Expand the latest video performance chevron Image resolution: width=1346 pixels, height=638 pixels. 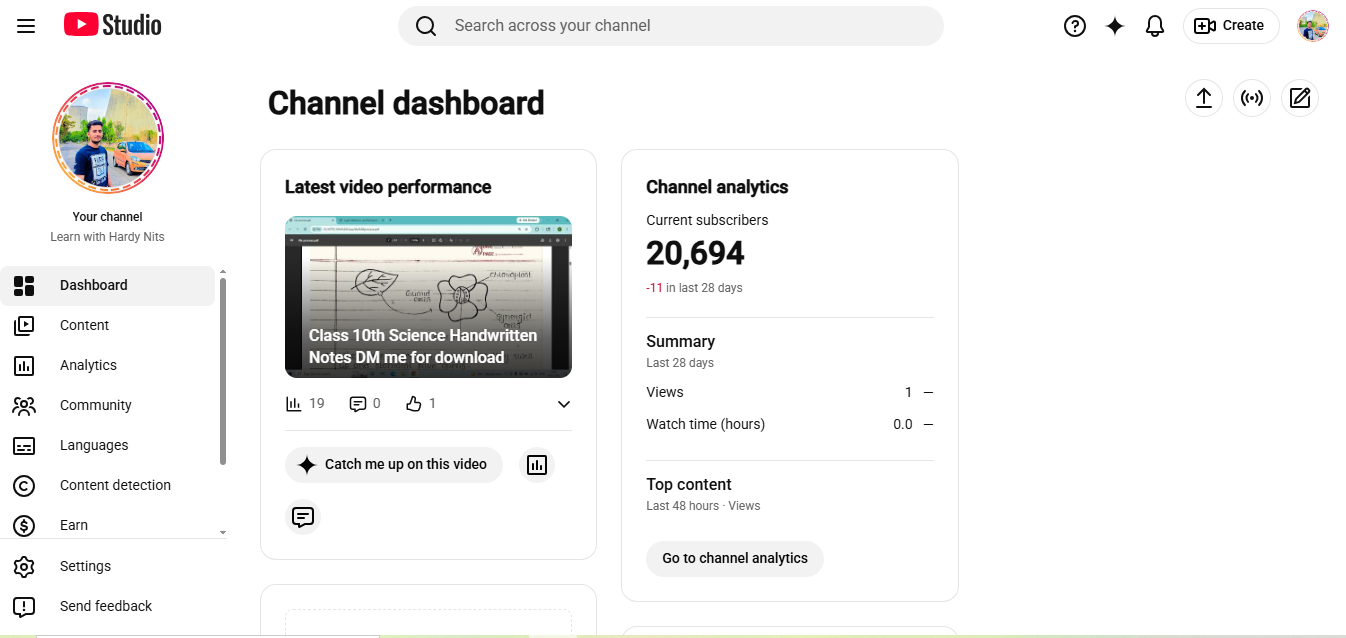564,404
